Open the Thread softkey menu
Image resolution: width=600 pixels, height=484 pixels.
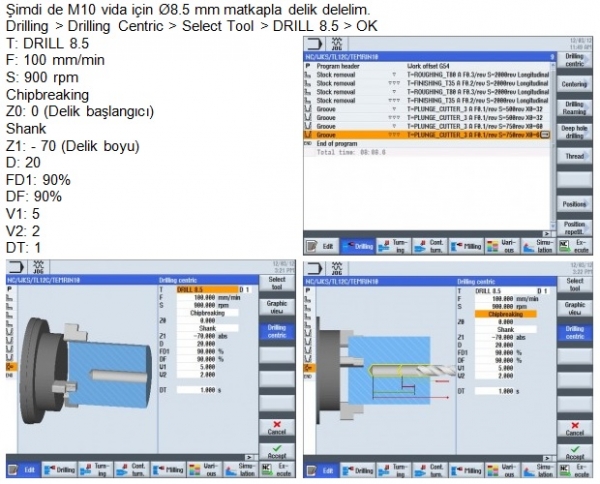[574, 156]
